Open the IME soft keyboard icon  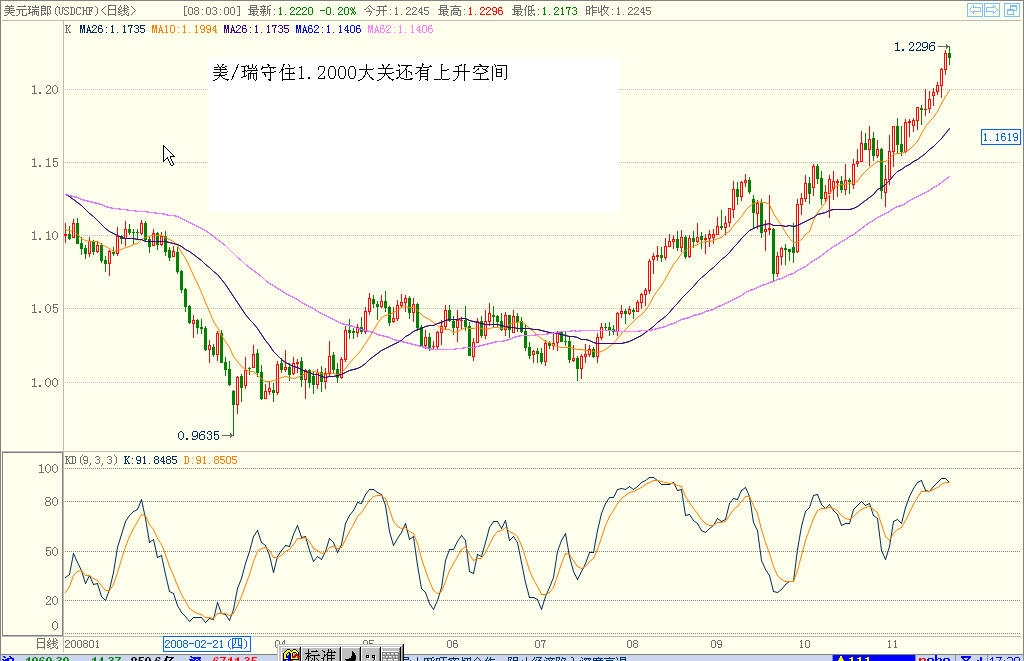pyautogui.click(x=390, y=655)
